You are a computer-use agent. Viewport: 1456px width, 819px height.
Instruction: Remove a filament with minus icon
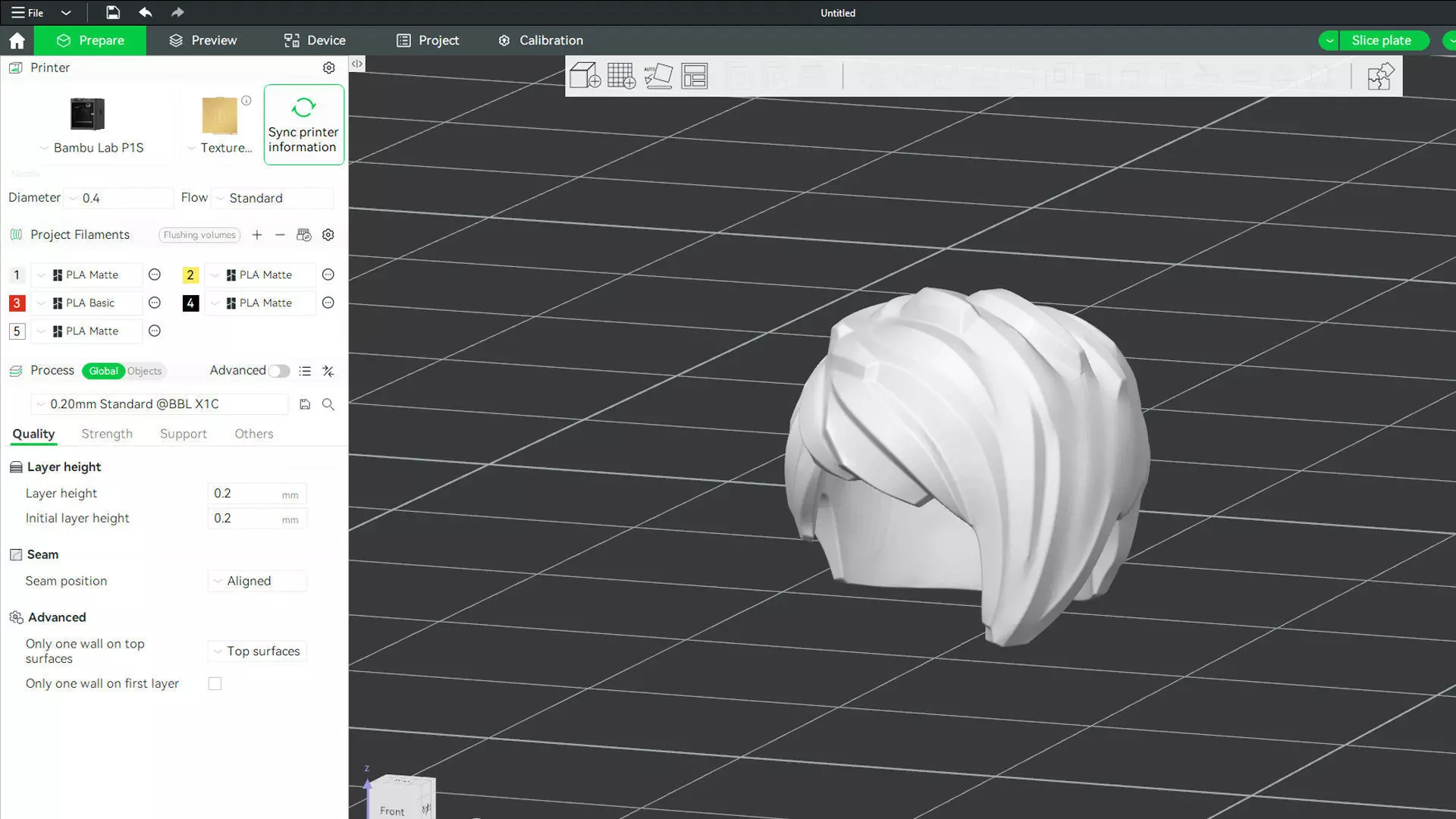tap(280, 235)
